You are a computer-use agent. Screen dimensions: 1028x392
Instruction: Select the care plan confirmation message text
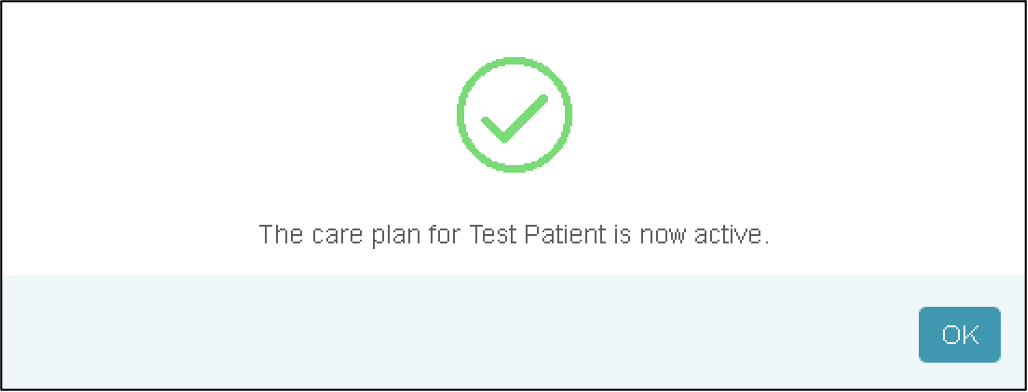tap(513, 235)
